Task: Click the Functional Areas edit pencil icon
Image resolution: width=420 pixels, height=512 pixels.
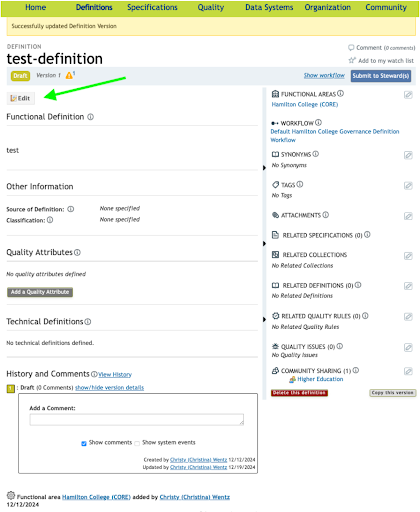Action: 408,95
